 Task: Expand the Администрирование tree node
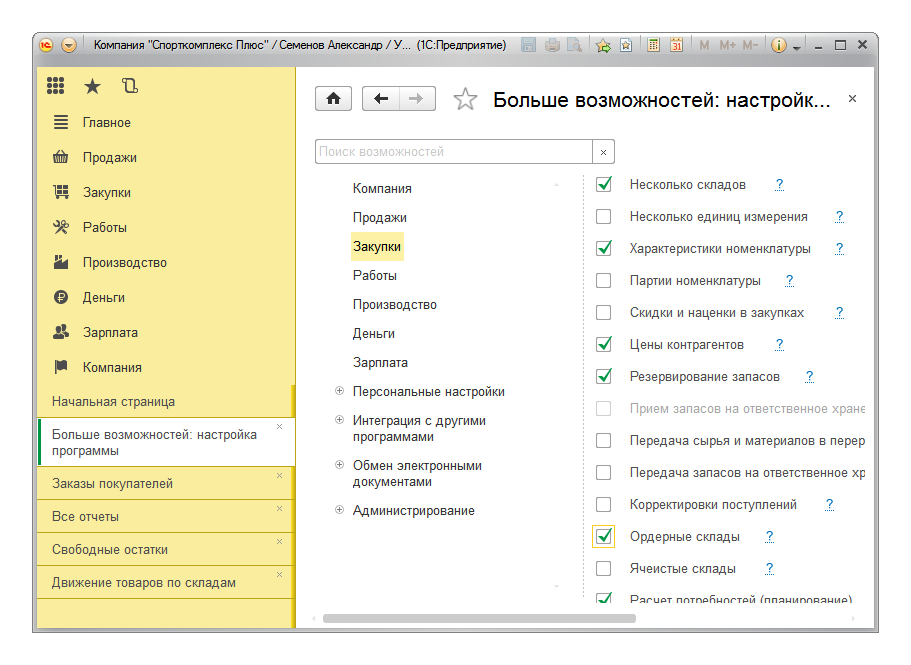tap(340, 511)
